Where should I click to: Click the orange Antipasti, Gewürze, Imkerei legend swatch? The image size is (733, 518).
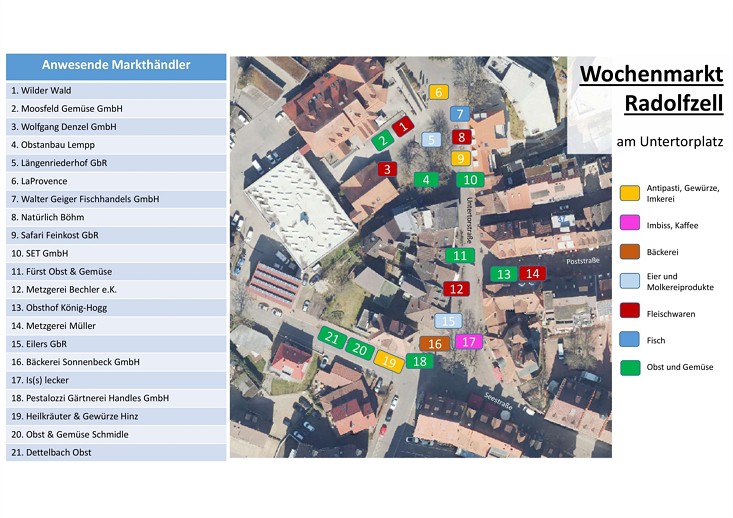coord(629,192)
